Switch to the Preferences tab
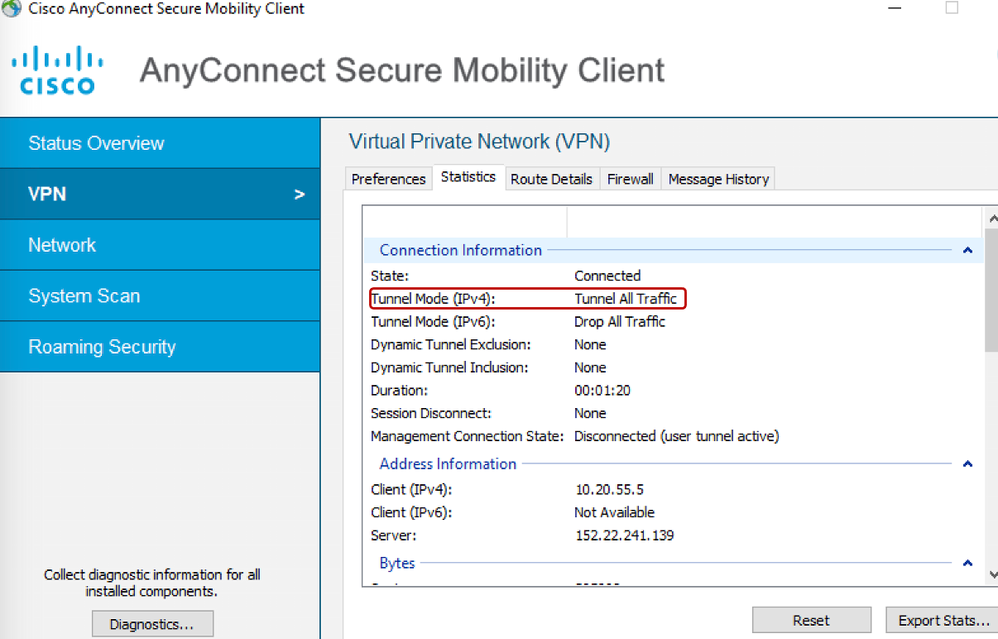The width and height of the screenshot is (998, 639). [x=388, y=179]
